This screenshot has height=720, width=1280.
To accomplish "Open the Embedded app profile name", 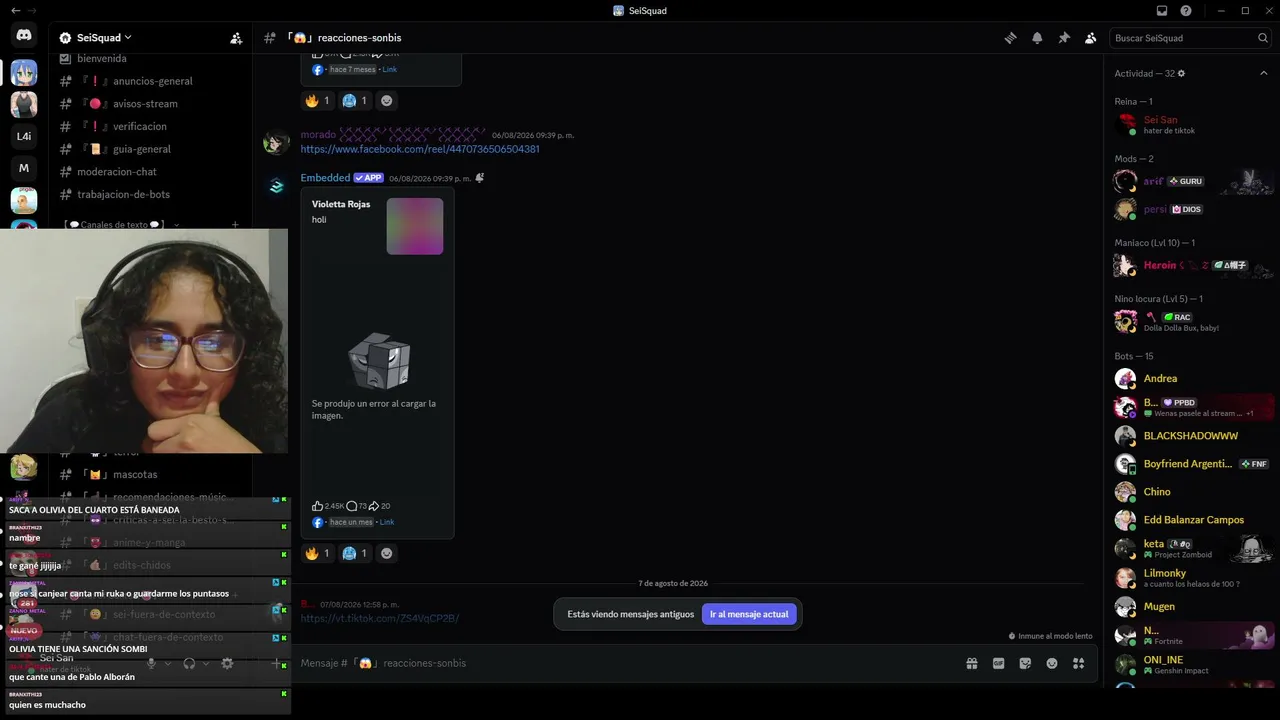I will 325,178.
